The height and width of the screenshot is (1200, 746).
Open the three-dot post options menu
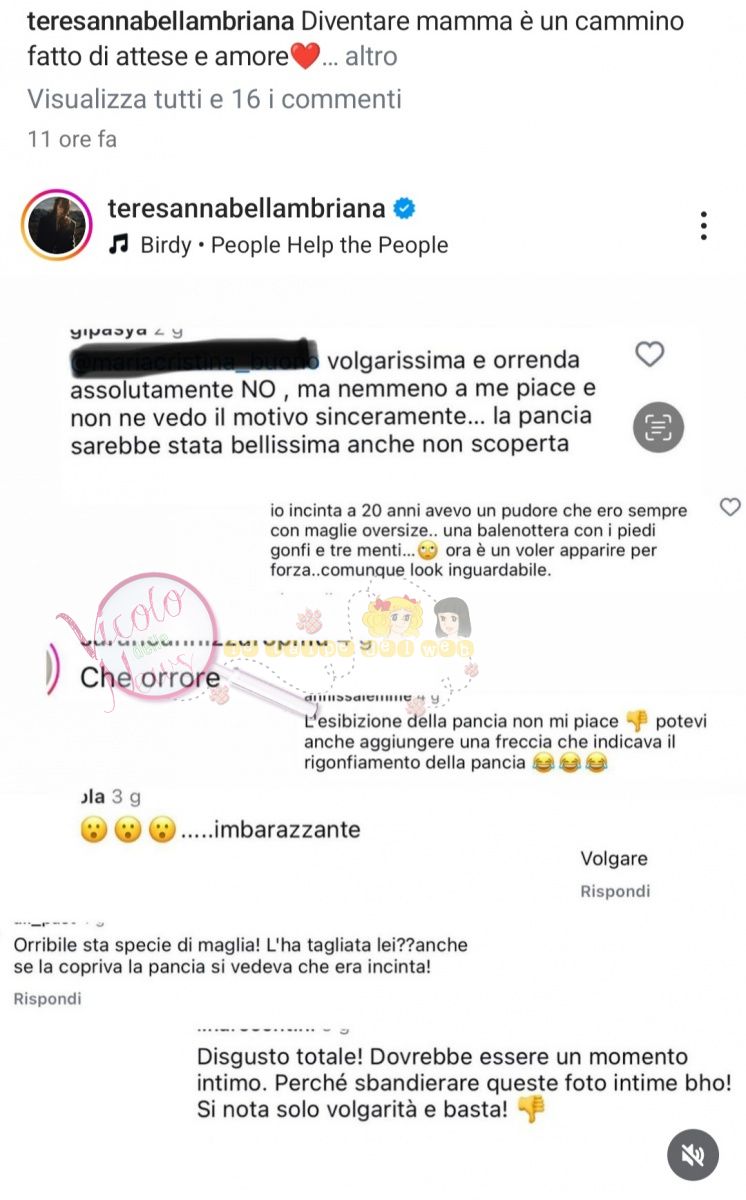704,226
